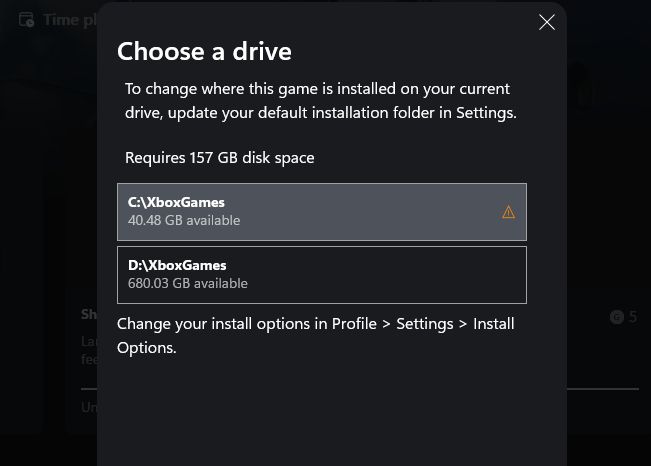Click the Install Options text in breadcrumb

316,336
